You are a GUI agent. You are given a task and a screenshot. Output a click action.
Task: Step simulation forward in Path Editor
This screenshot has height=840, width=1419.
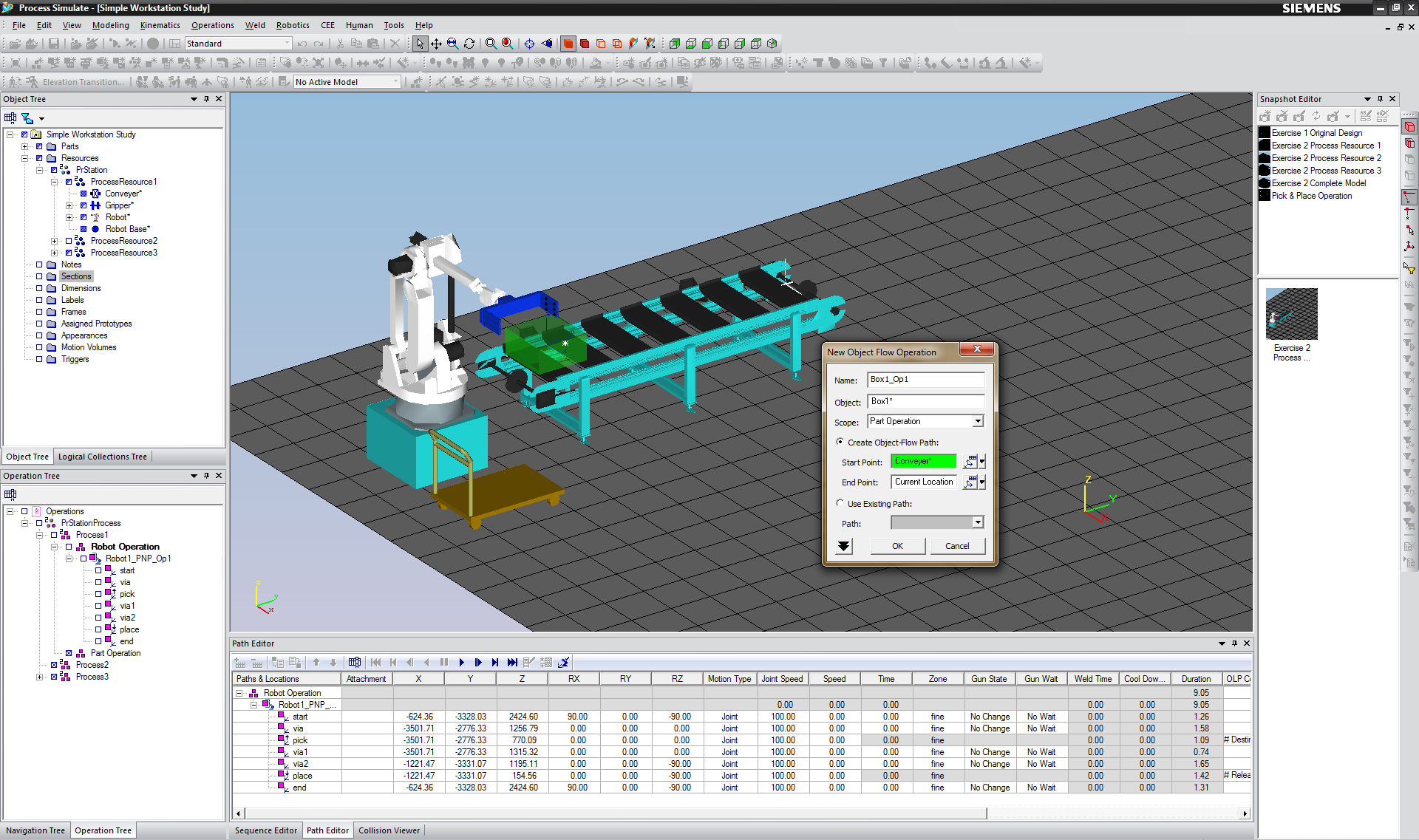click(x=478, y=663)
